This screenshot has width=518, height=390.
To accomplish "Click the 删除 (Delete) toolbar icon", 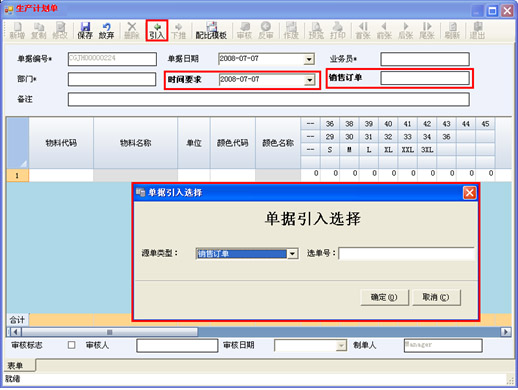I will coord(132,31).
